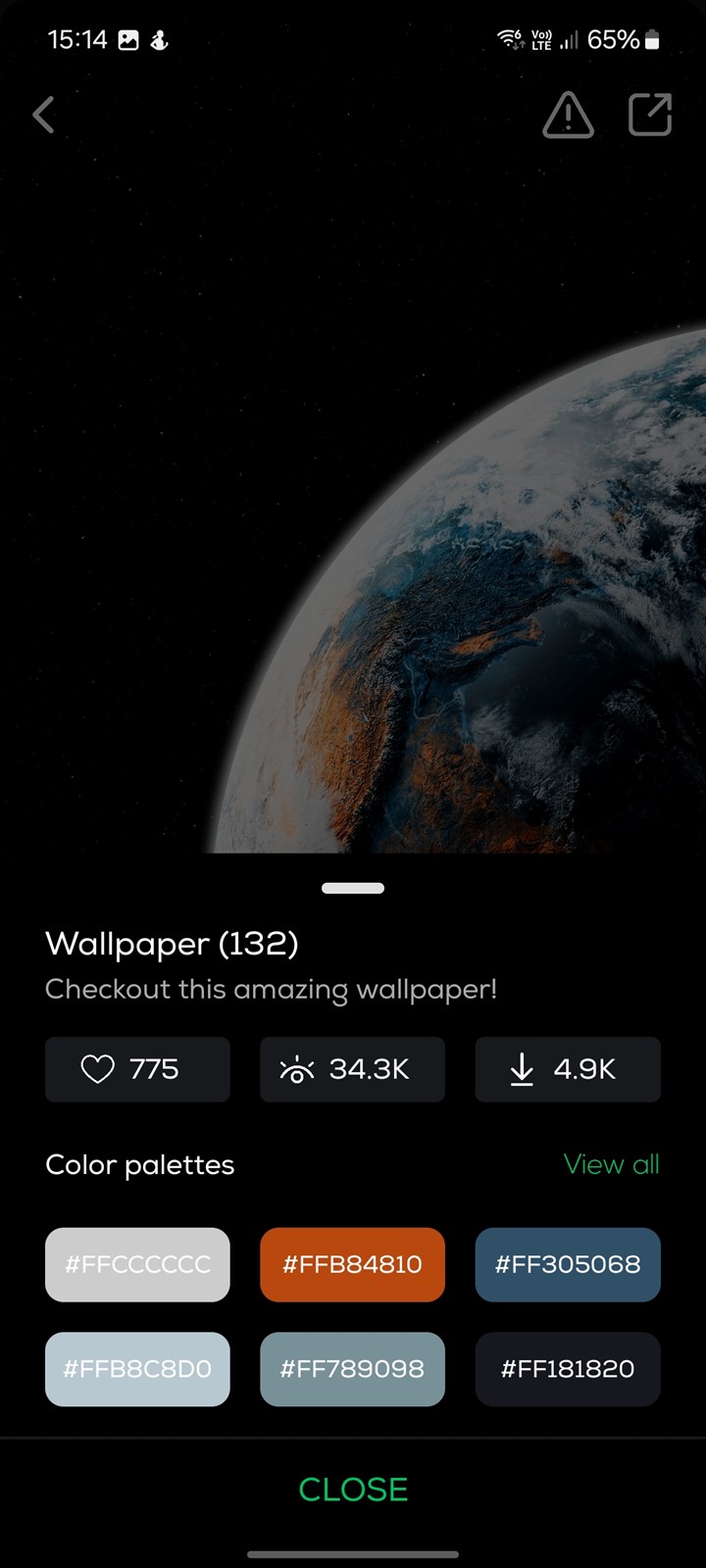Viewport: 706px width, 1568px height.
Task: Tap the eye views count 34.3K
Action: 352,1069
